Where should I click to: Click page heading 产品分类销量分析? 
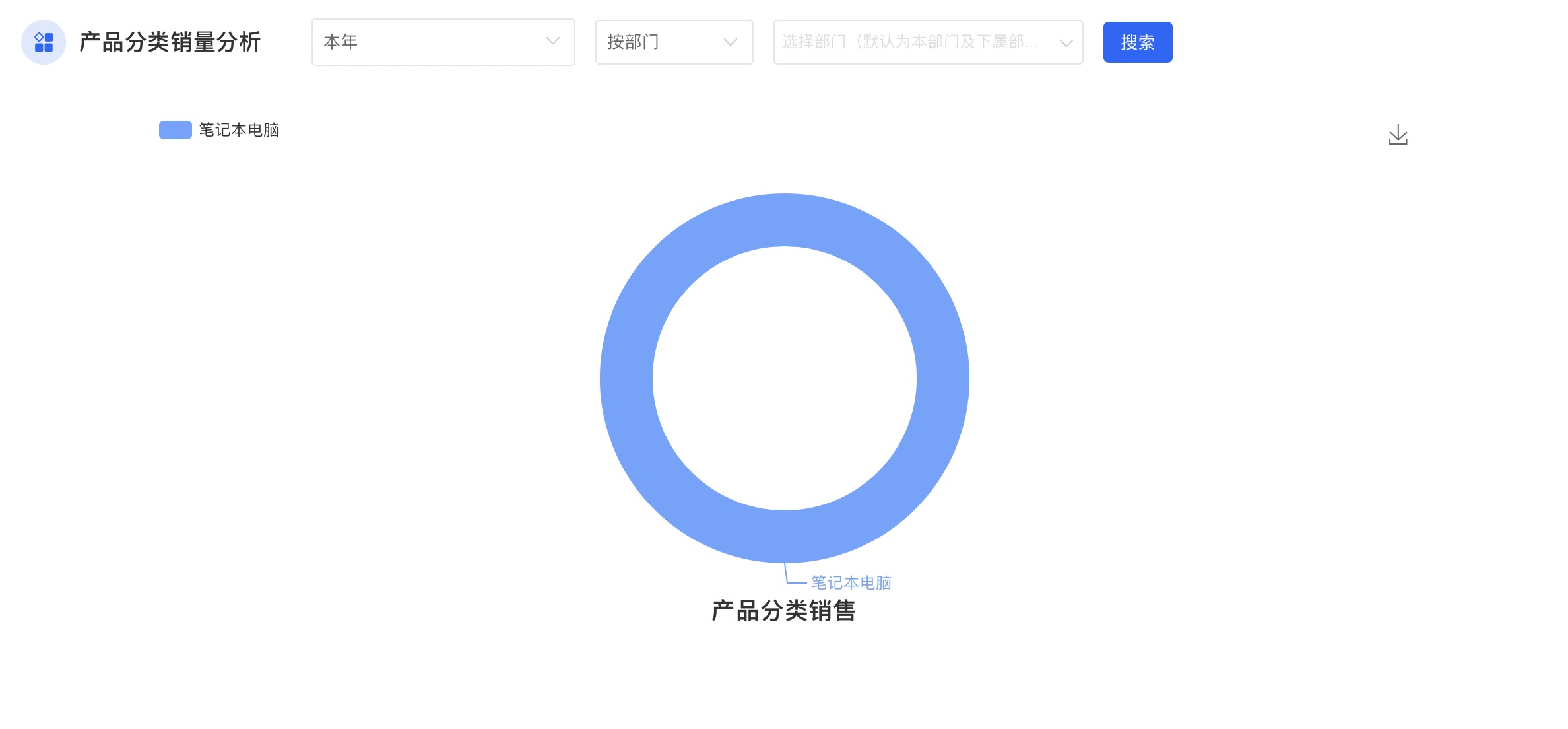click(x=170, y=42)
